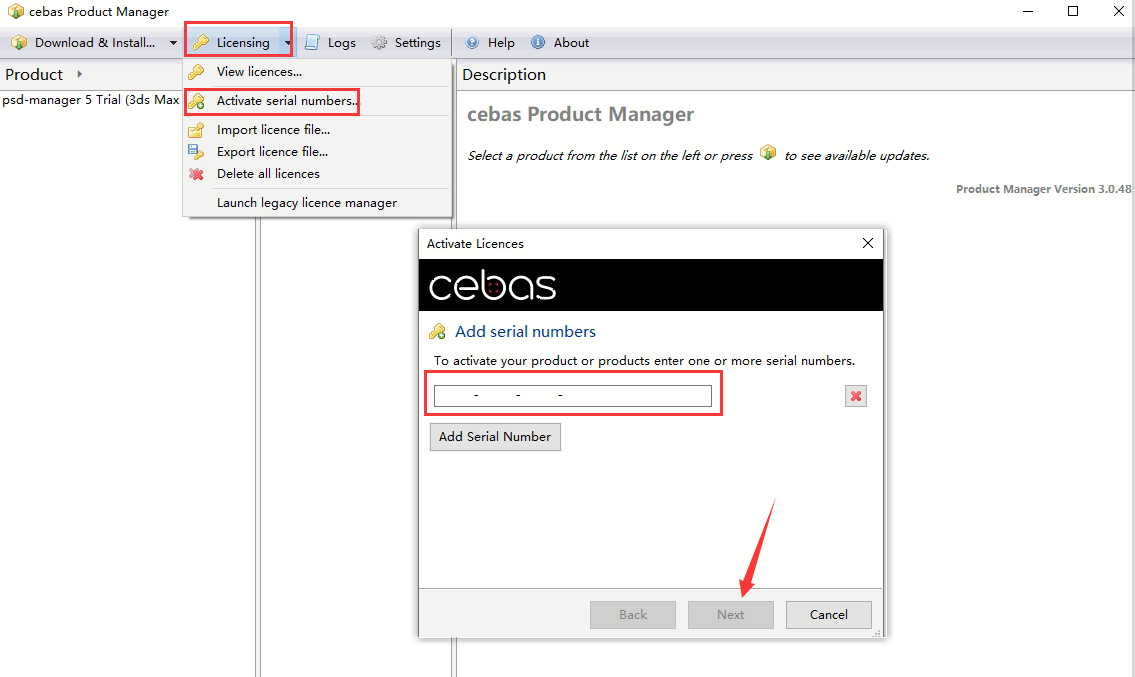
Task: Expand the Download & Install dropdown arrow
Action: pyautogui.click(x=173, y=43)
